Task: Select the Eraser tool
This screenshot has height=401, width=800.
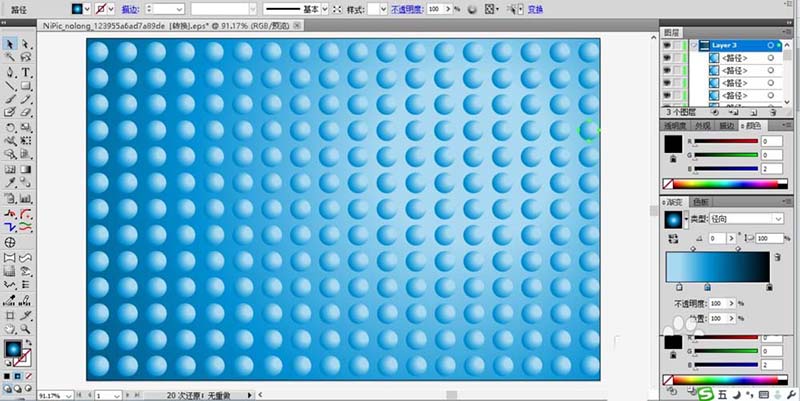Action: 26,114
